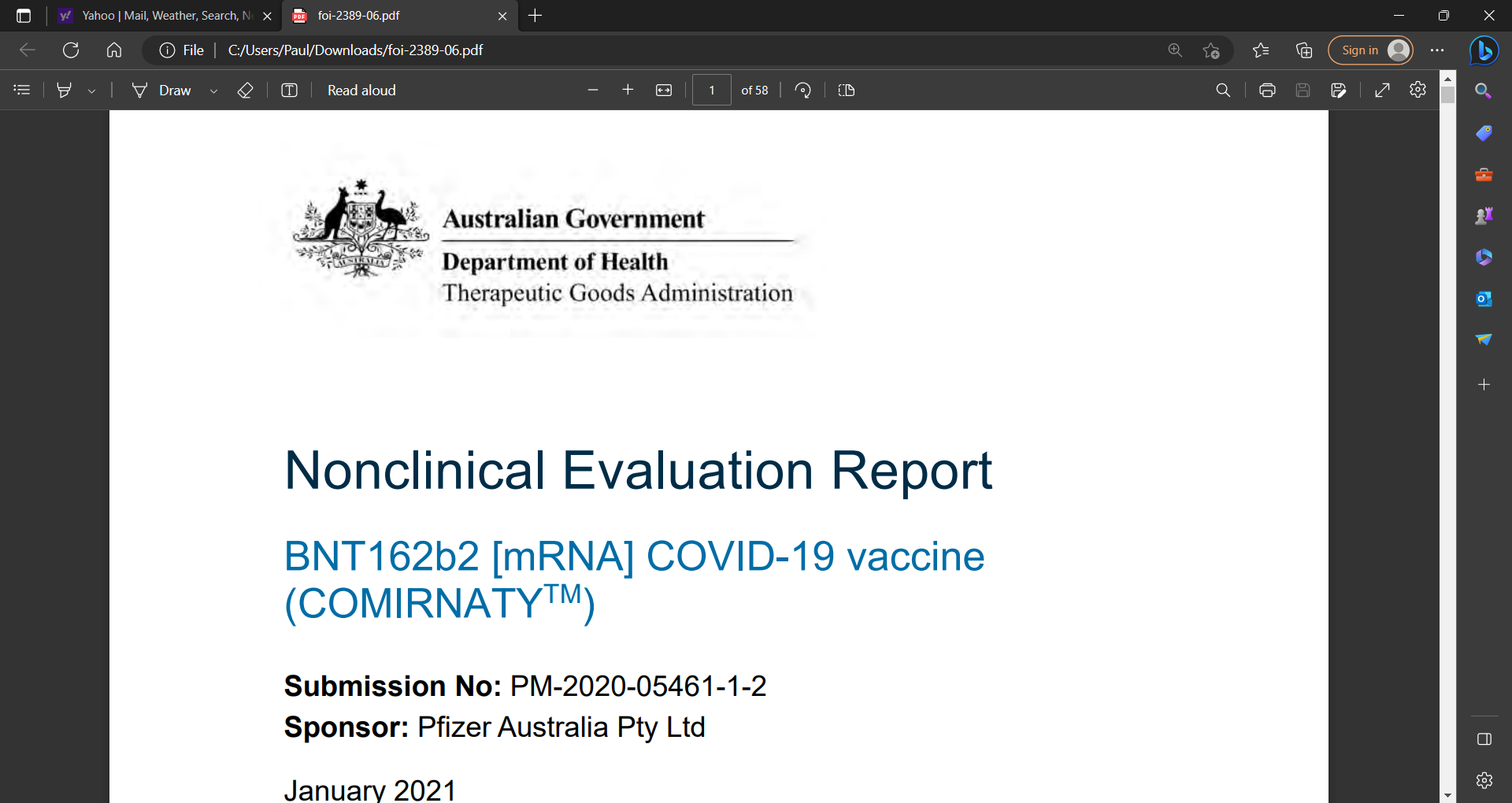Click Save as icon
The width and height of the screenshot is (1512, 803).
pyautogui.click(x=1338, y=91)
